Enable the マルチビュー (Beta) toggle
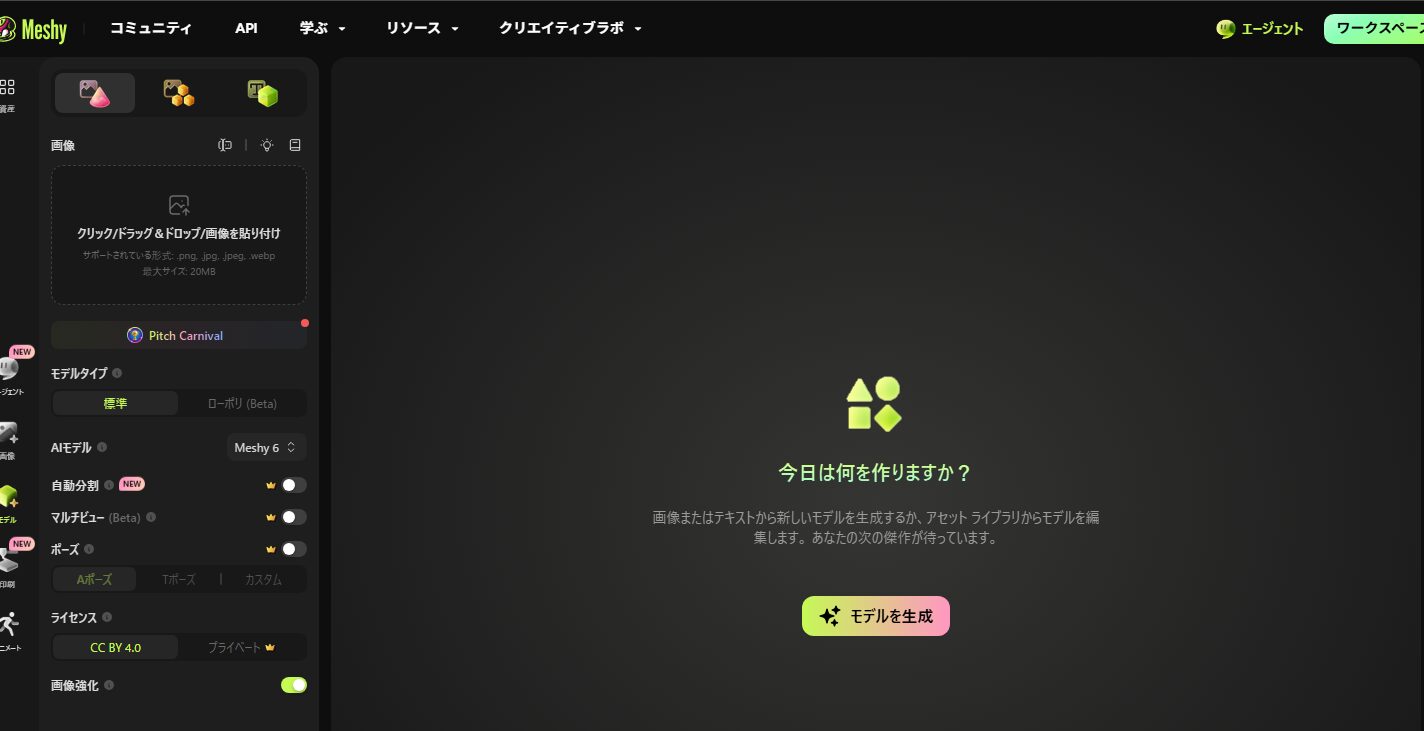Viewport: 1424px width, 731px height. click(x=293, y=517)
